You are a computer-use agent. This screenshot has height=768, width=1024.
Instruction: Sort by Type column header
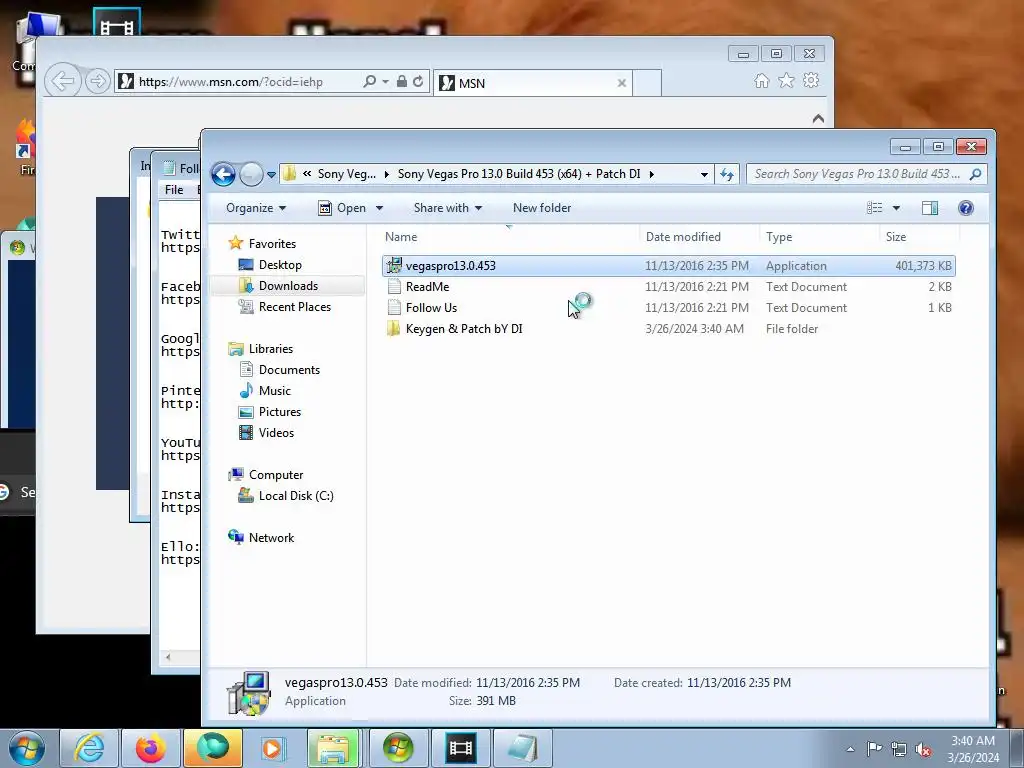(x=820, y=237)
